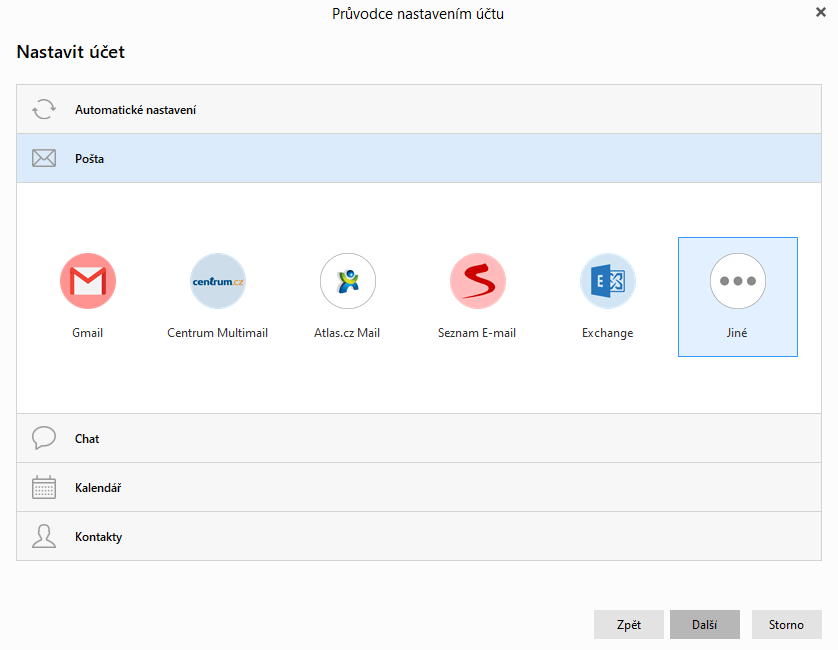Open the Kontakty section
Image resolution: width=838 pixels, height=650 pixels.
98,536
